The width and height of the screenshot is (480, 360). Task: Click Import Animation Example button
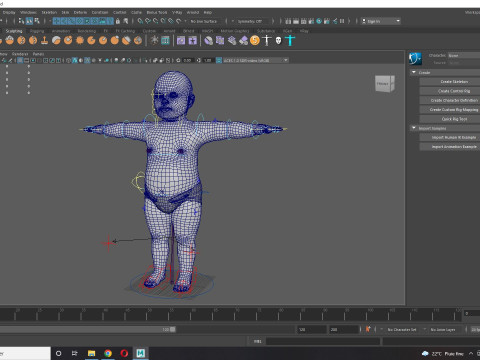[x=449, y=147]
